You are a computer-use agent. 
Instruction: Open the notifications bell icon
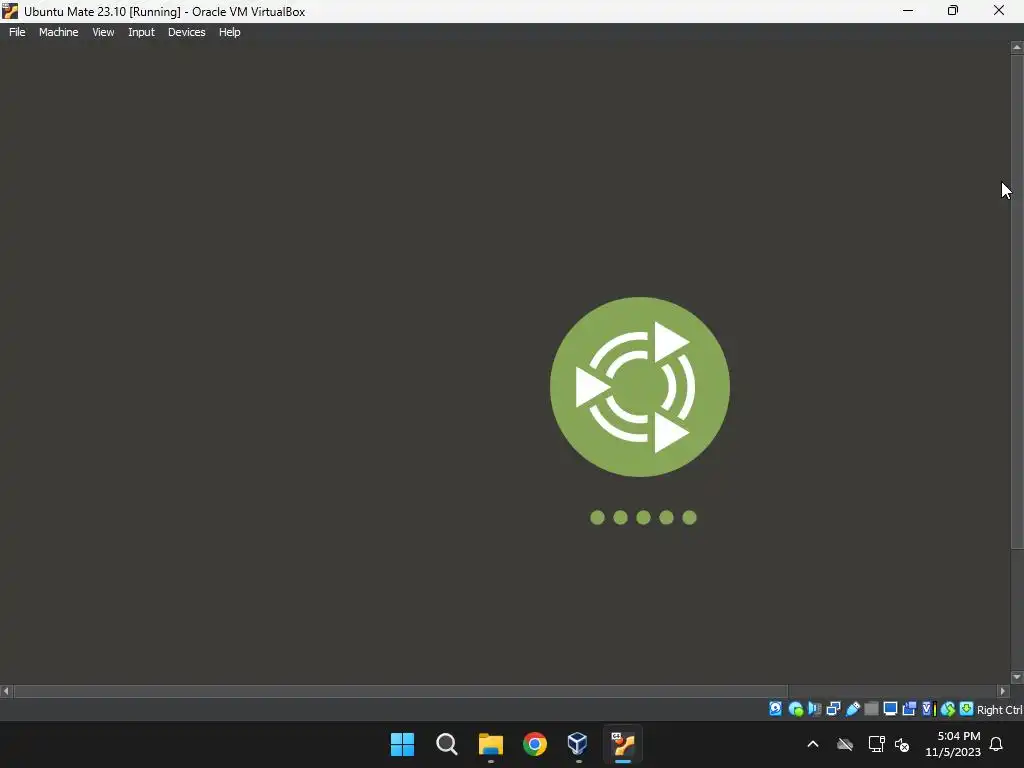996,744
